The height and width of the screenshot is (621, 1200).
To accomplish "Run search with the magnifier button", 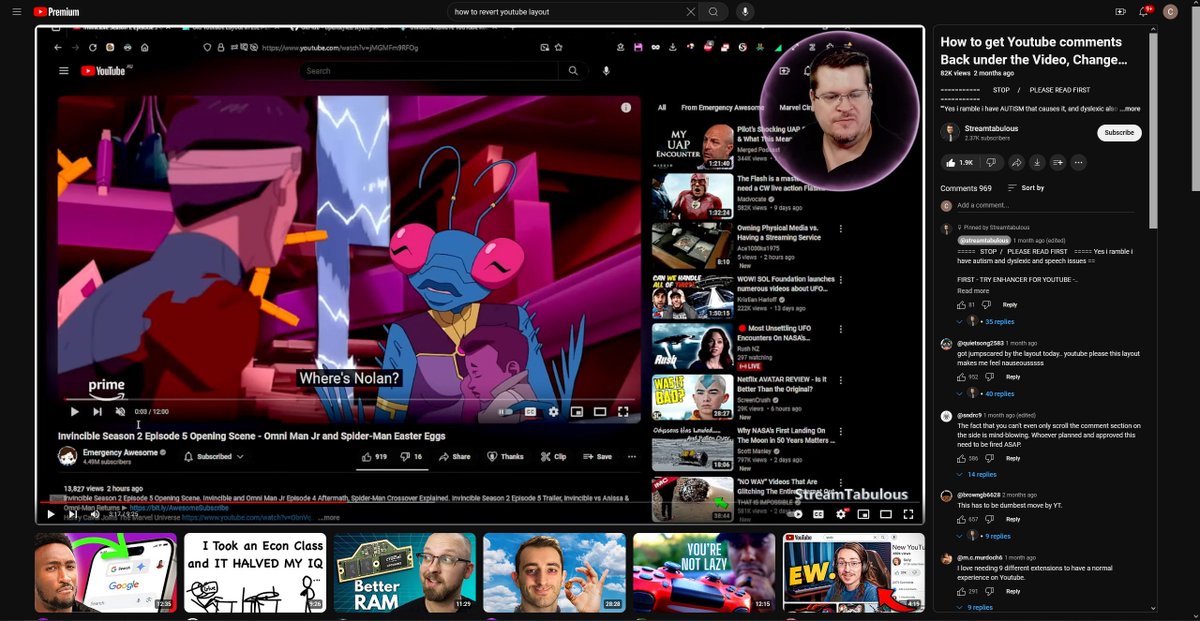I will tap(713, 12).
